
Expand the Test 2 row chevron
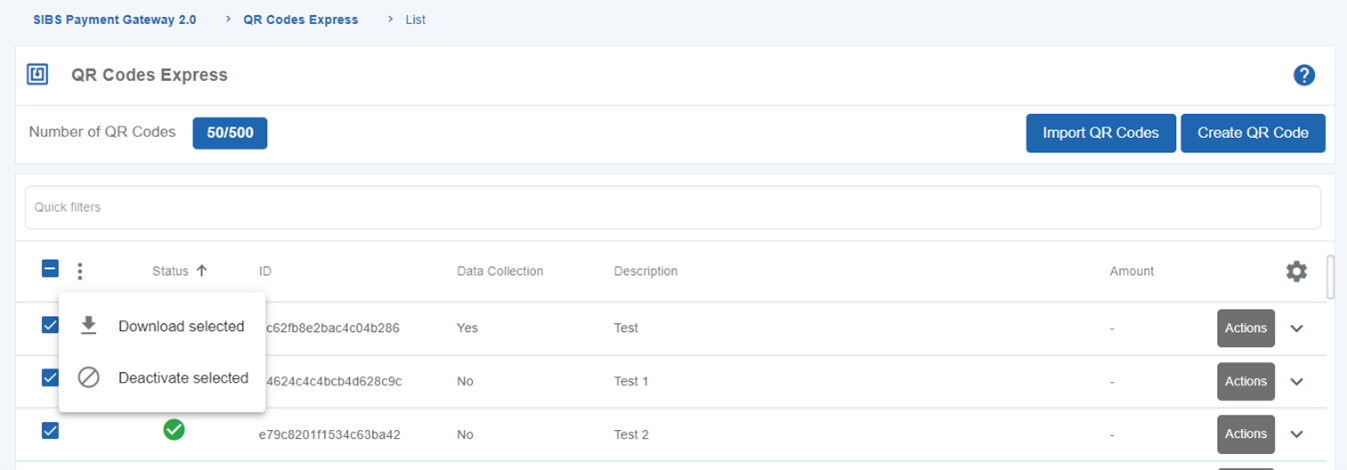(x=1297, y=434)
